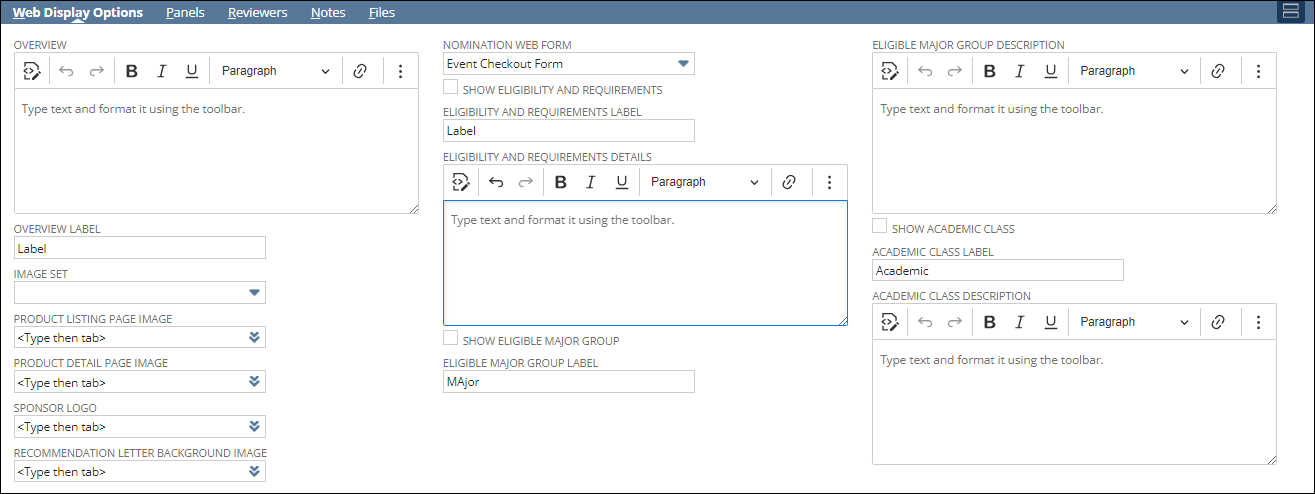Click the Eligible Major Group Label field
This screenshot has height=494, width=1315.
click(568, 382)
